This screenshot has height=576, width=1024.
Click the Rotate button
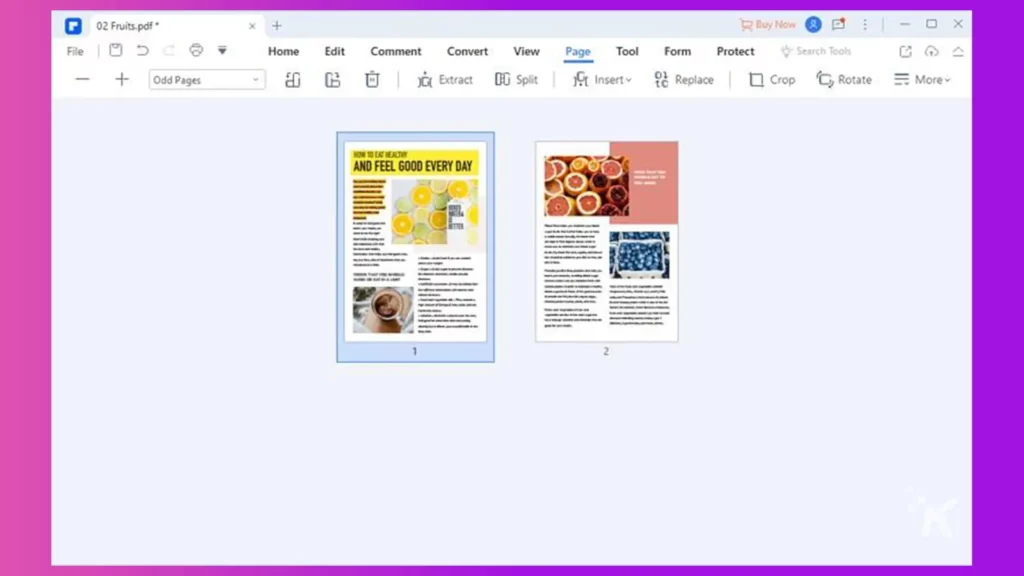[844, 80]
